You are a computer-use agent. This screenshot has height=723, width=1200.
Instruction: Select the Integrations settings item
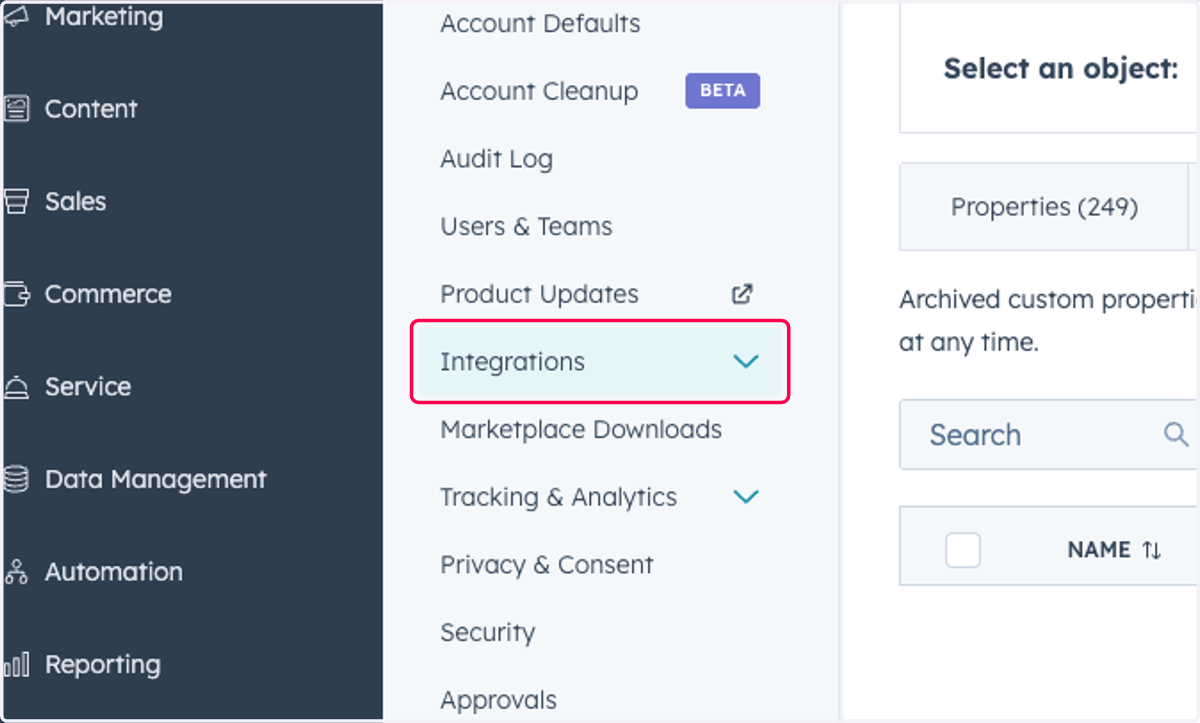point(600,361)
